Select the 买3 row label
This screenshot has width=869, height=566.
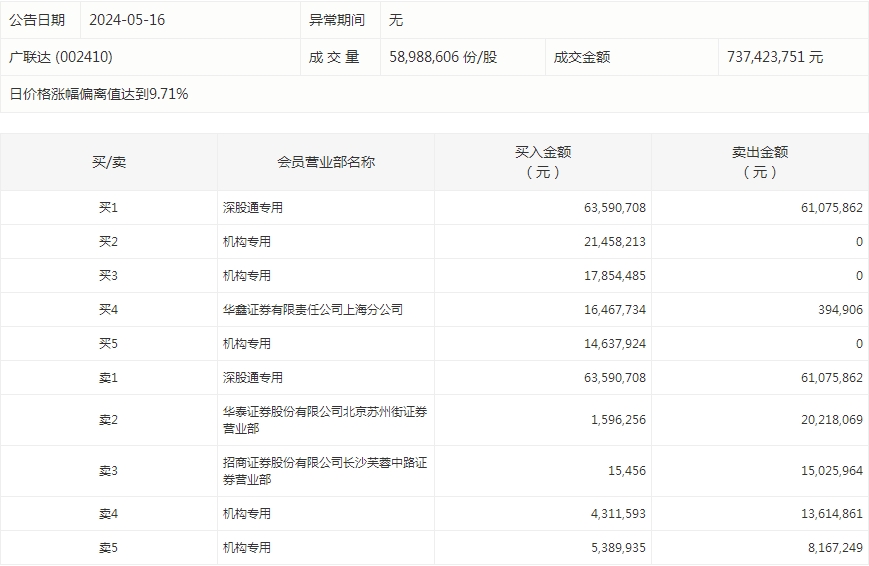[x=109, y=276]
